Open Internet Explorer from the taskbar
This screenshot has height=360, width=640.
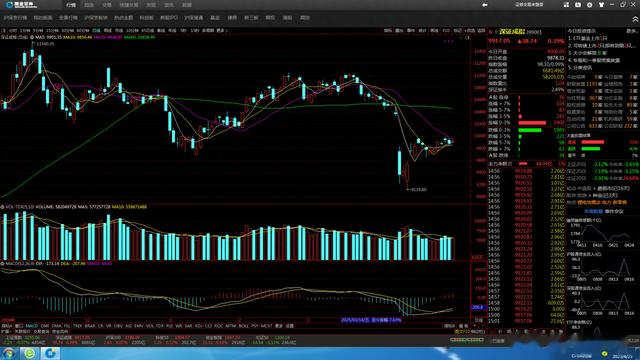[x=29, y=353]
